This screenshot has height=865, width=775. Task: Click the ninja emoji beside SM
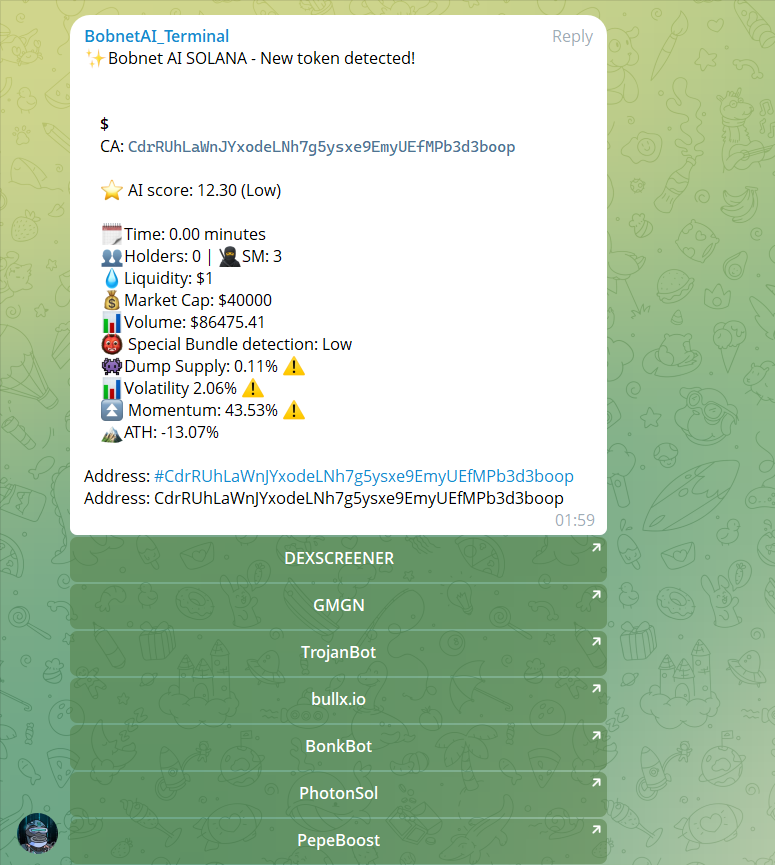[x=229, y=257]
